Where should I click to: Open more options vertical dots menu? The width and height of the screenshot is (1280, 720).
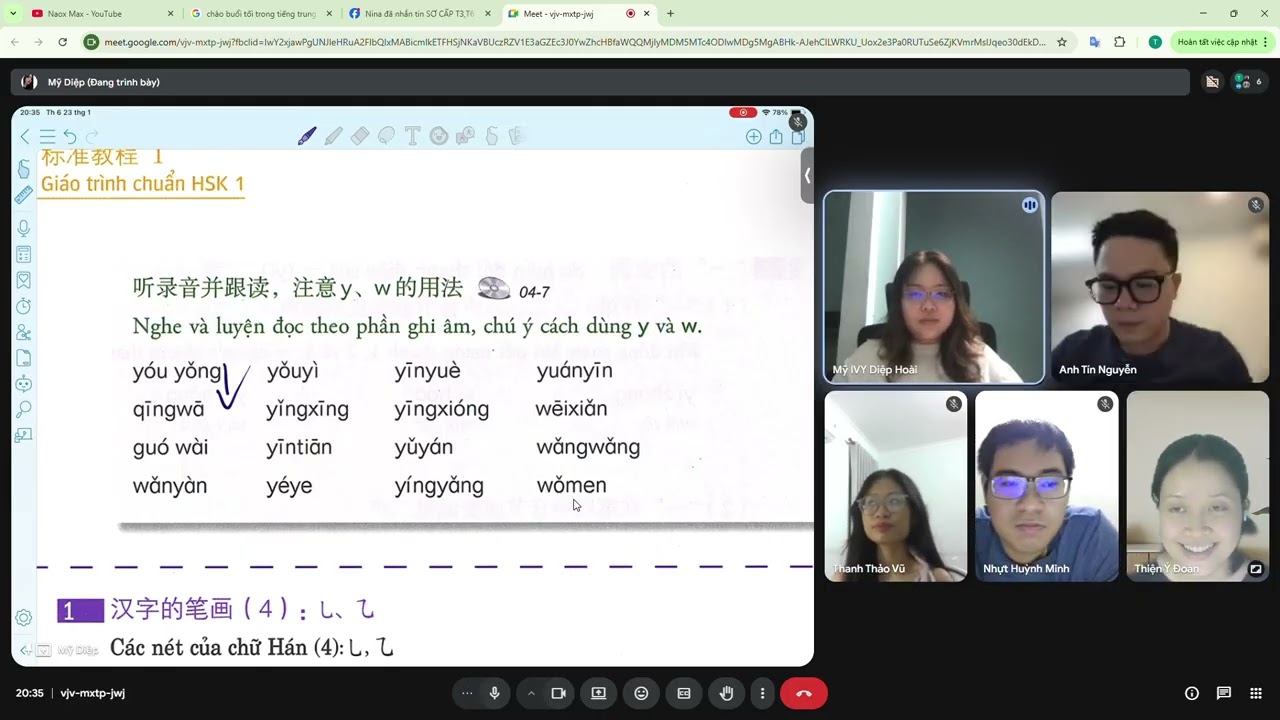[762, 693]
